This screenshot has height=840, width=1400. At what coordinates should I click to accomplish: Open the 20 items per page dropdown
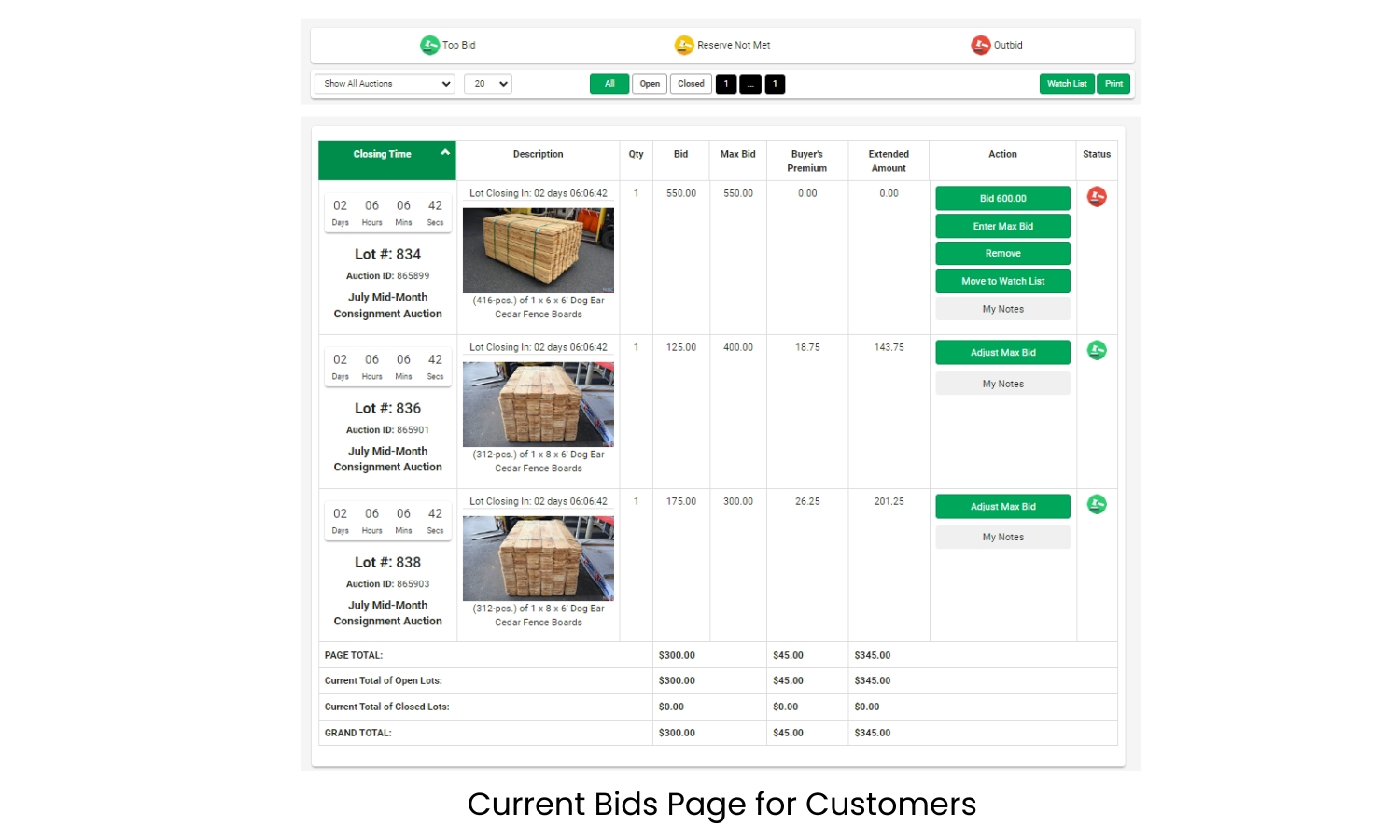(488, 84)
